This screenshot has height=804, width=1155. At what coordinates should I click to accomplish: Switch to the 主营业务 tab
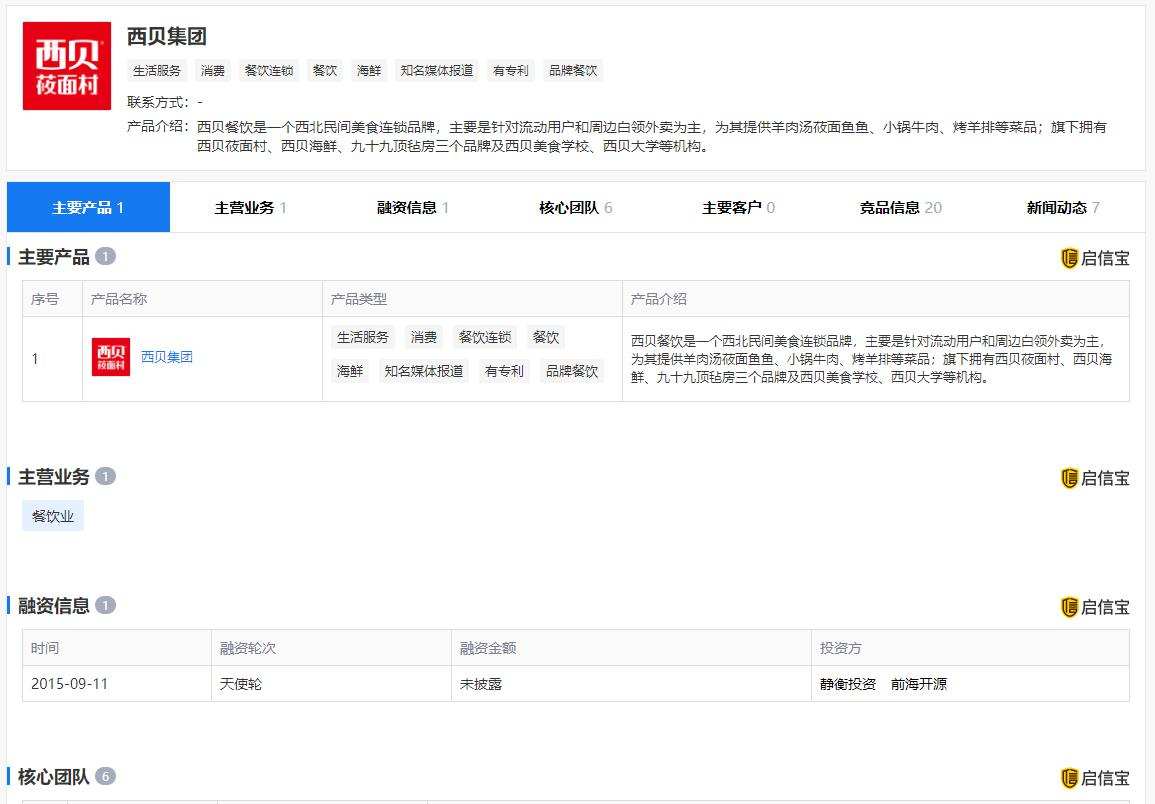(248, 207)
